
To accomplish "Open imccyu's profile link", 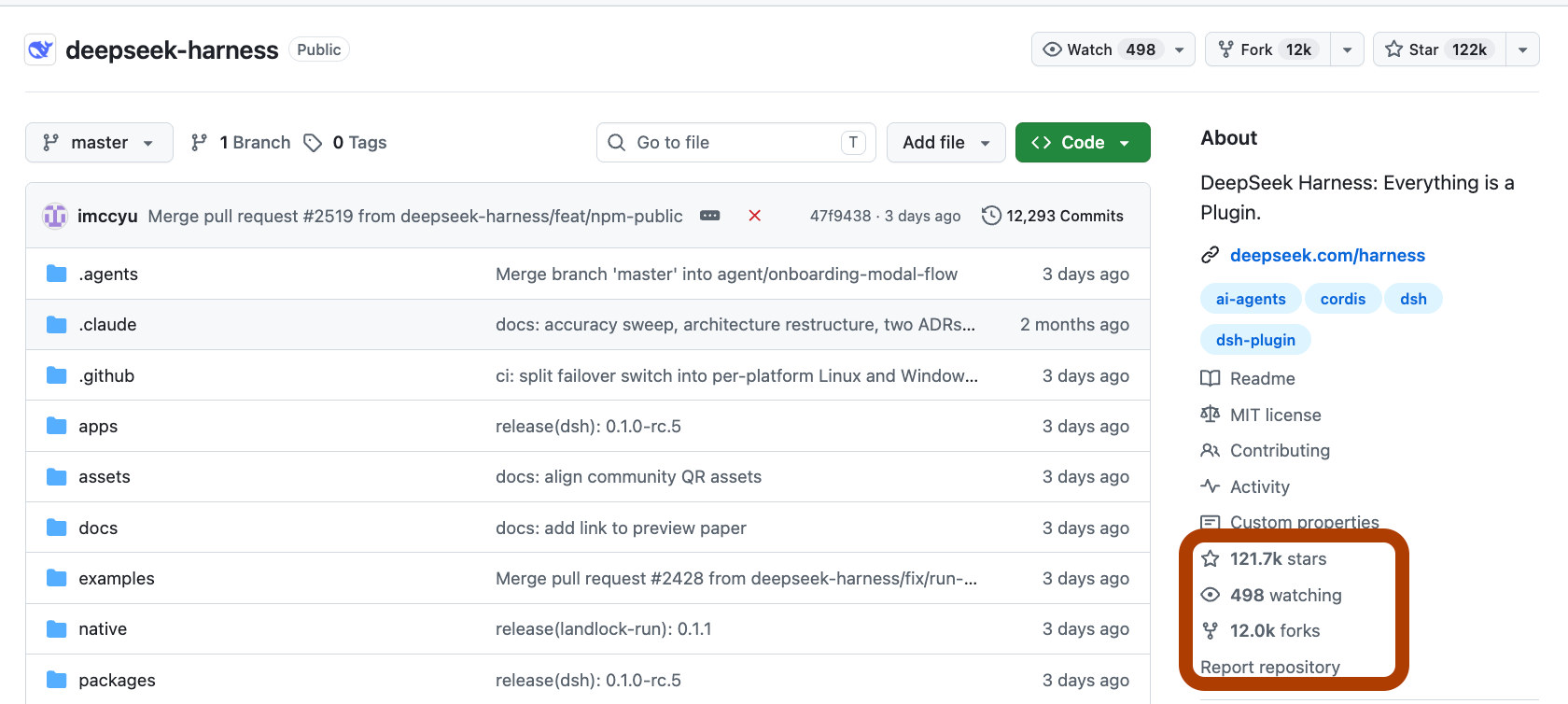I will [107, 216].
